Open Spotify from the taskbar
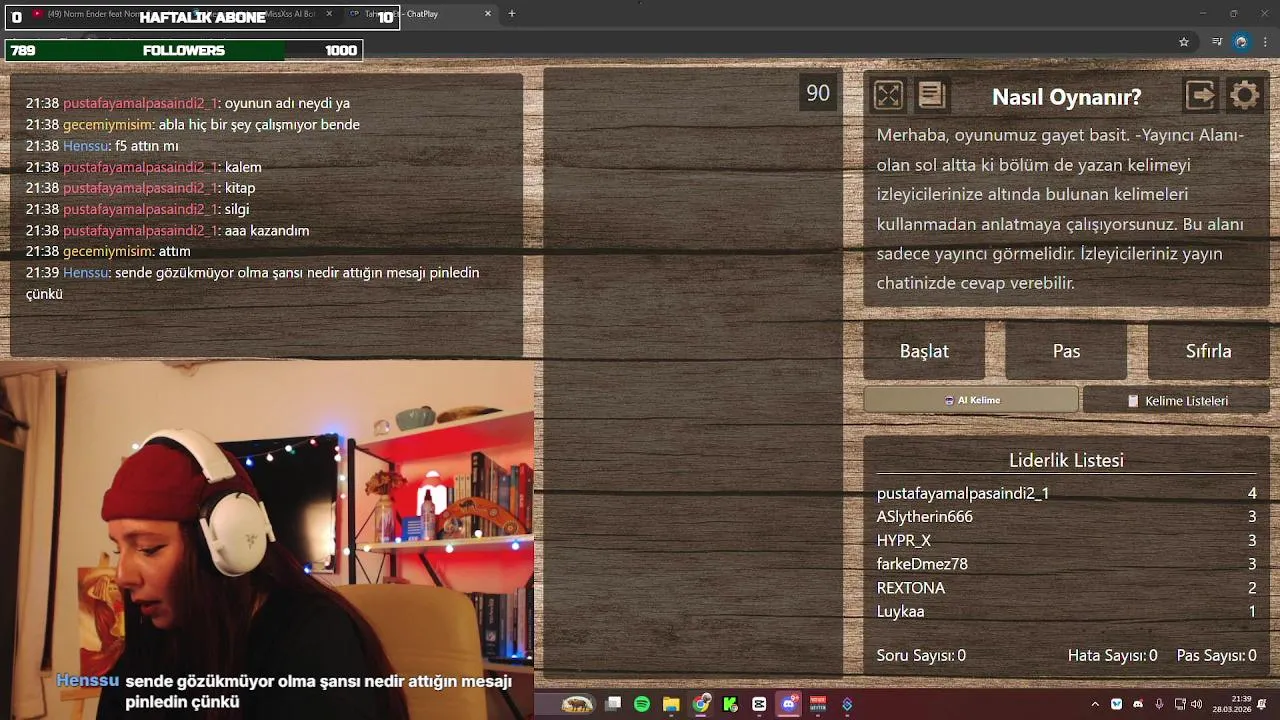Screen dimensions: 1280x720 point(642,704)
